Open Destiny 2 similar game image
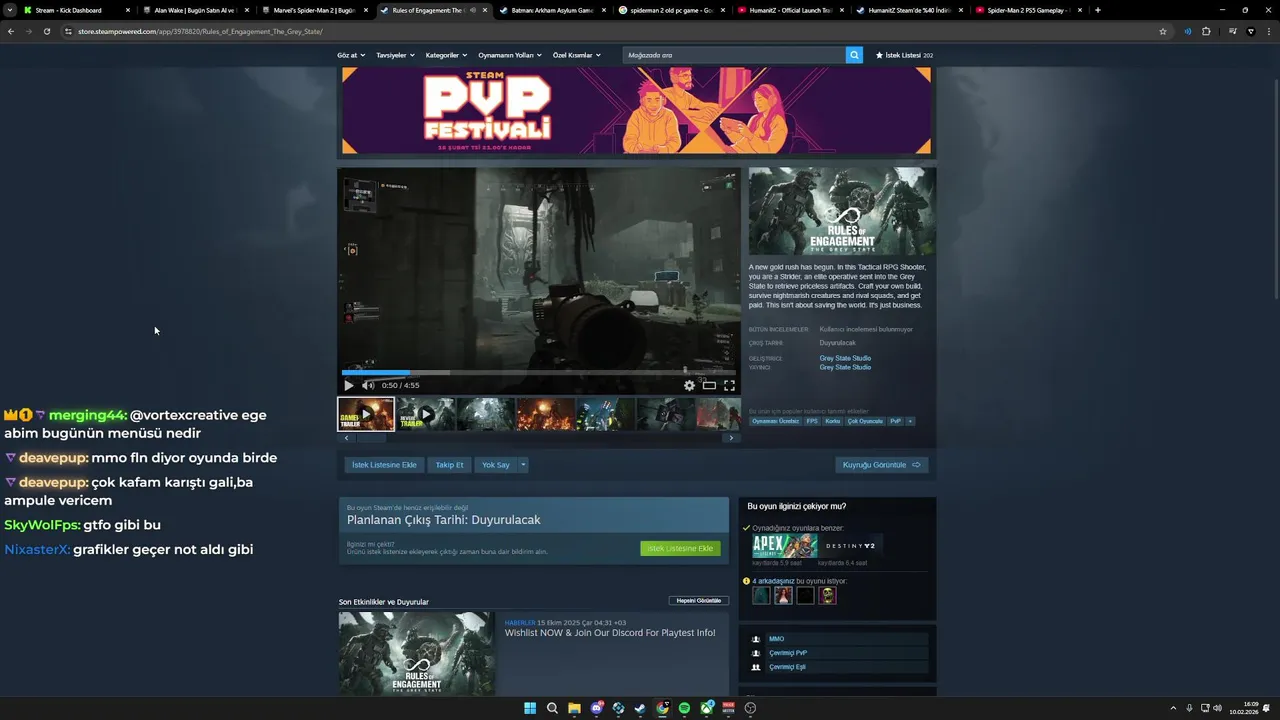Image resolution: width=1280 pixels, height=720 pixels. pyautogui.click(x=851, y=546)
